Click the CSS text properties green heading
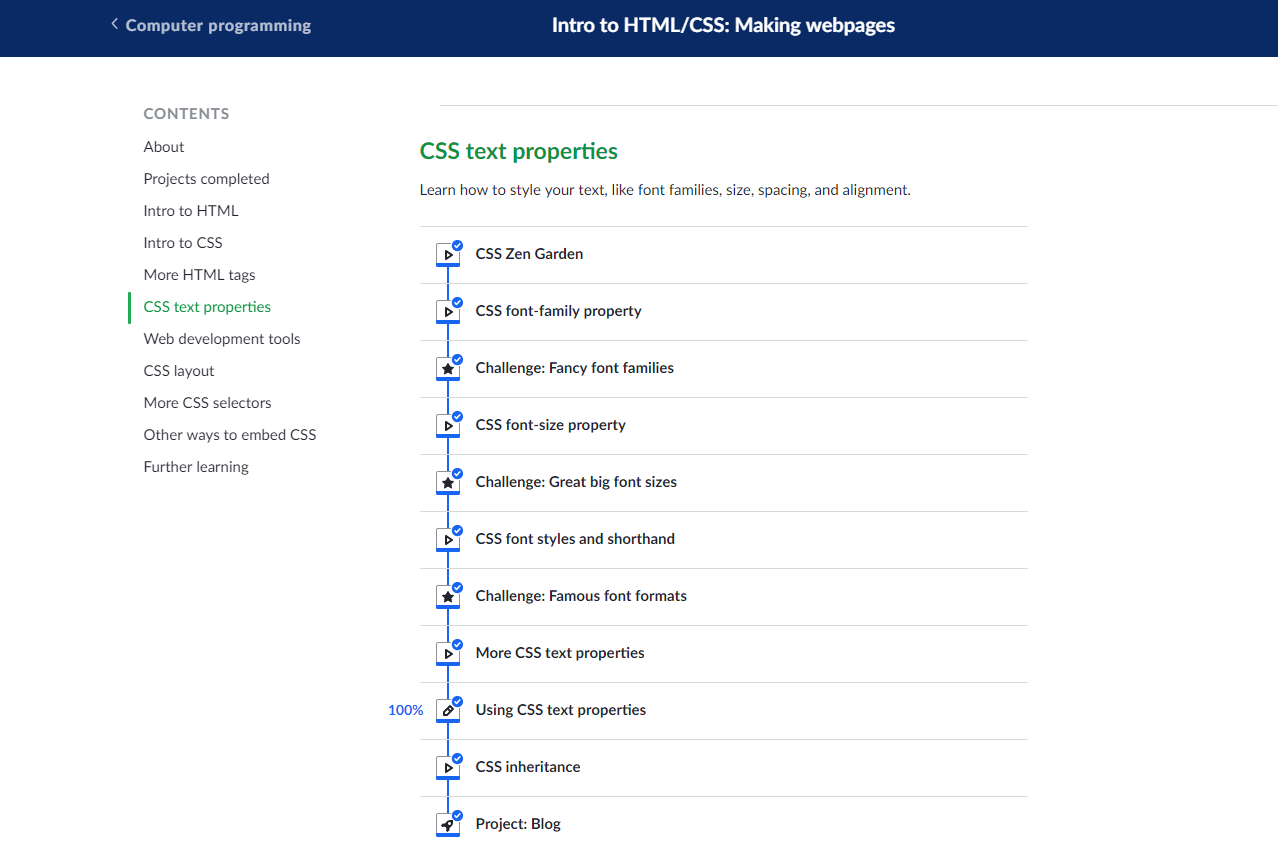The image size is (1278, 852). [519, 151]
